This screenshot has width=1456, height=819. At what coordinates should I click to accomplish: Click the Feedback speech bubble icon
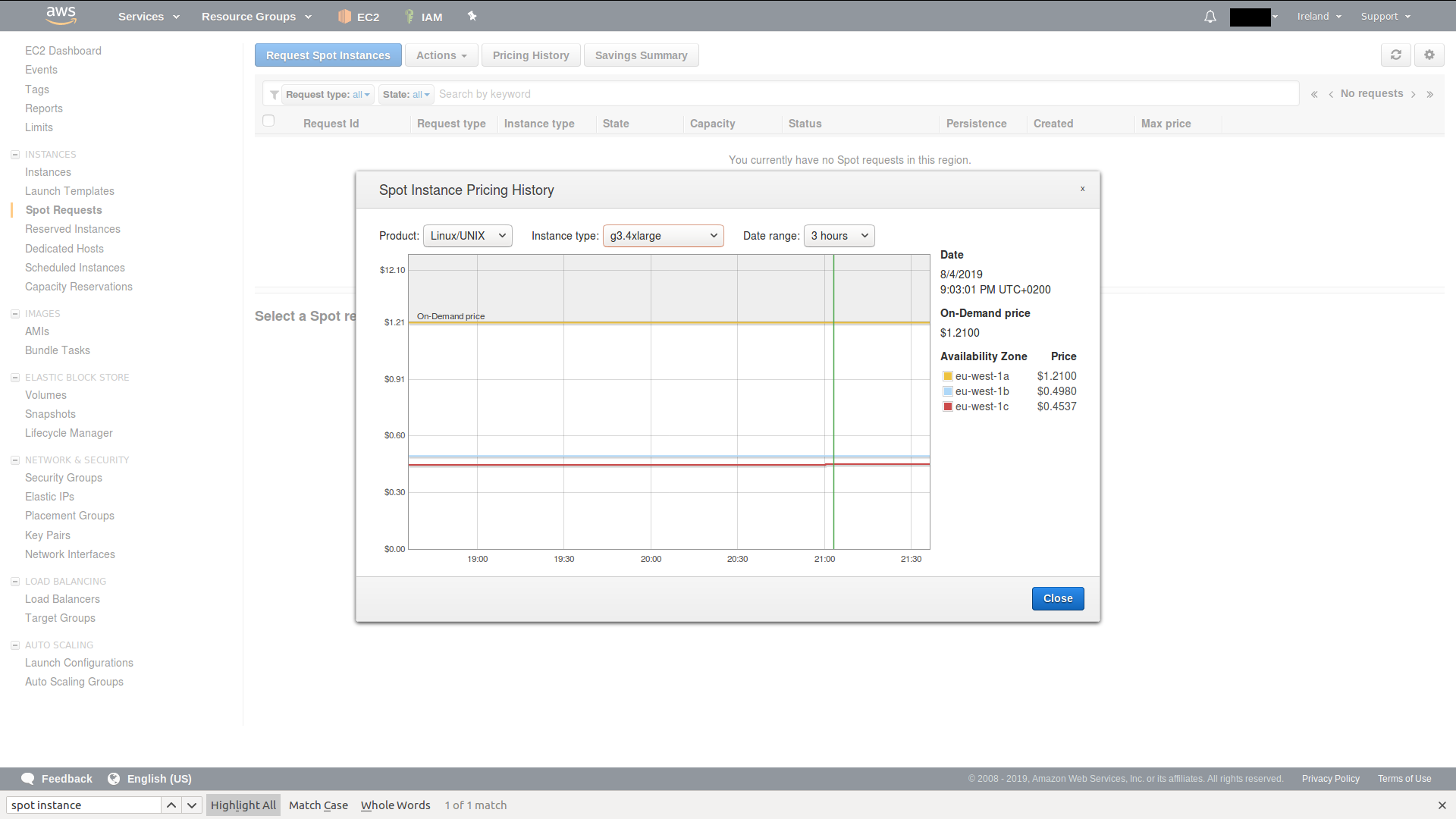pos(28,779)
